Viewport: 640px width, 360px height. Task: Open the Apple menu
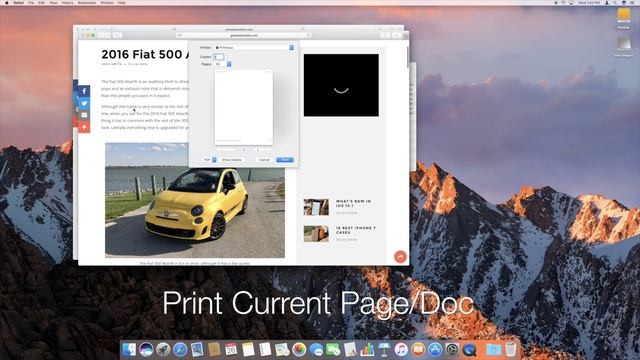point(7,2)
